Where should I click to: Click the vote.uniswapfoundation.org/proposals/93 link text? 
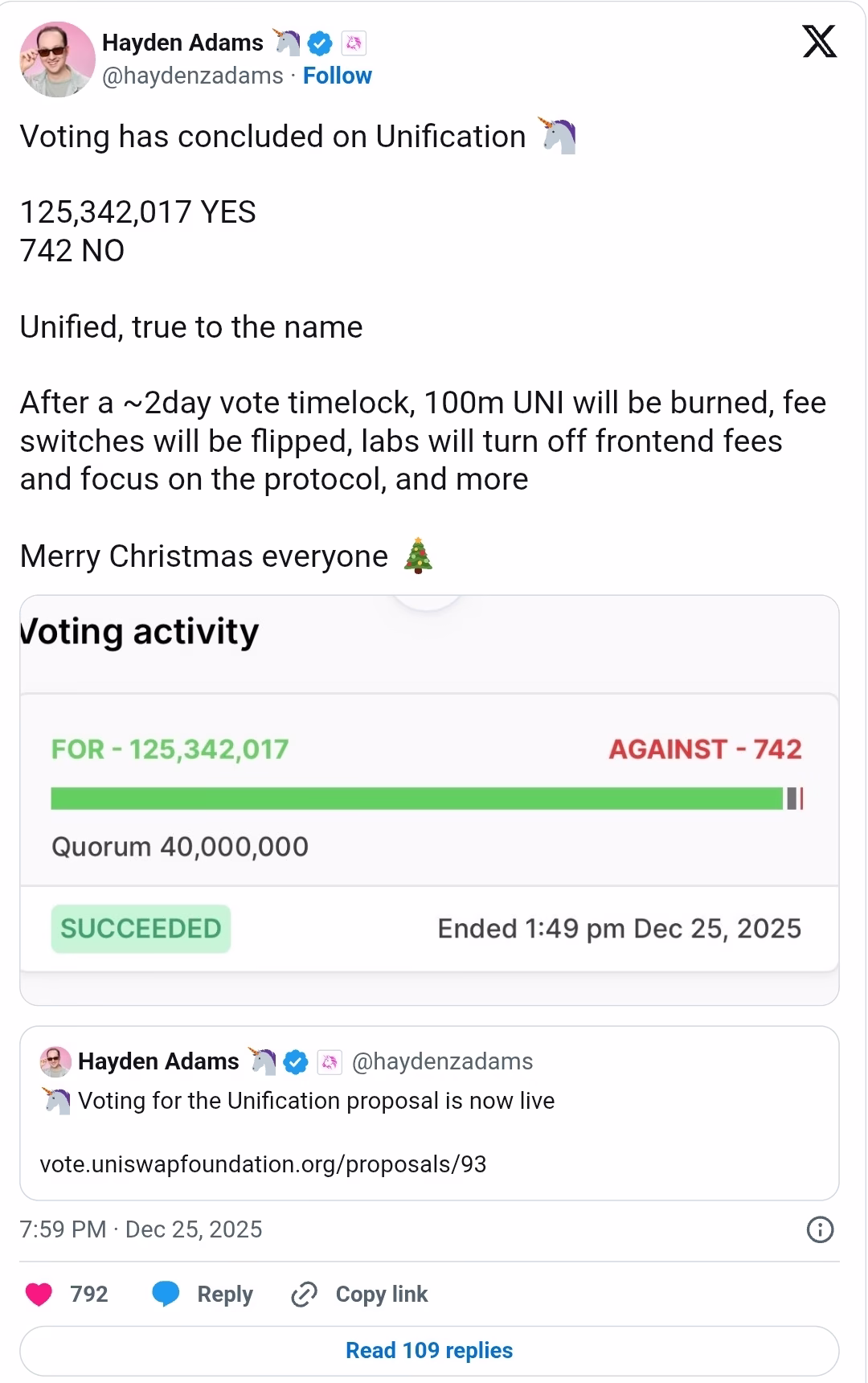point(263,1164)
